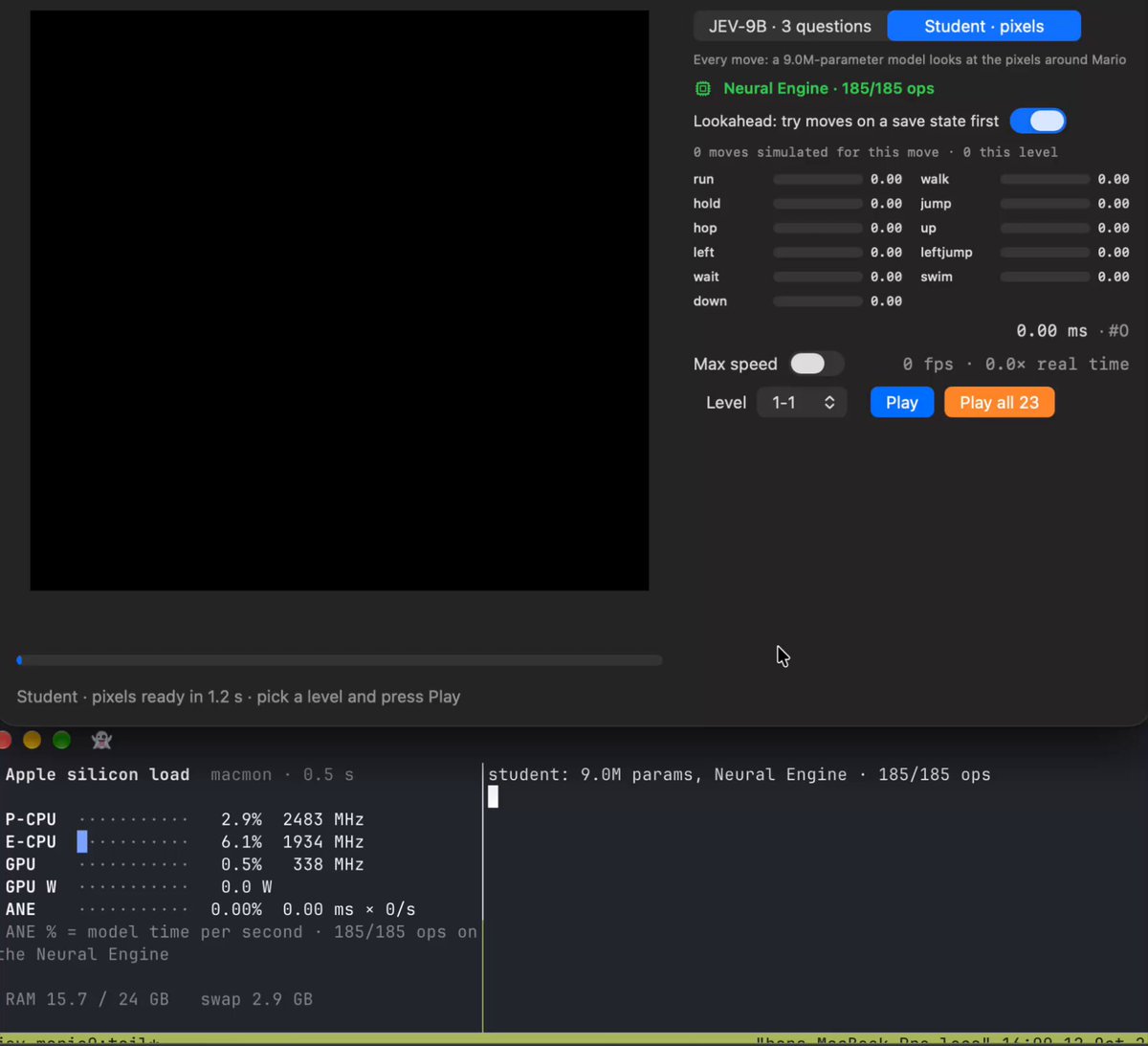Image resolution: width=1148 pixels, height=1046 pixels.
Task: Click the "GPU W" row label in the terminal
Action: pyautogui.click(x=31, y=887)
